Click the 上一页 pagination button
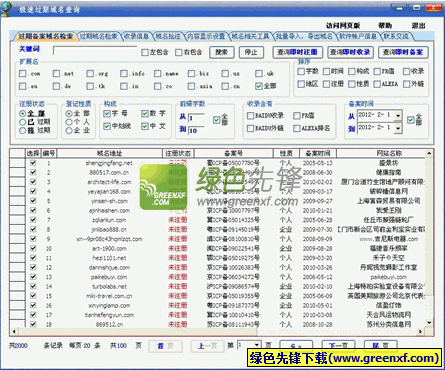The image size is (445, 370). [x=207, y=346]
